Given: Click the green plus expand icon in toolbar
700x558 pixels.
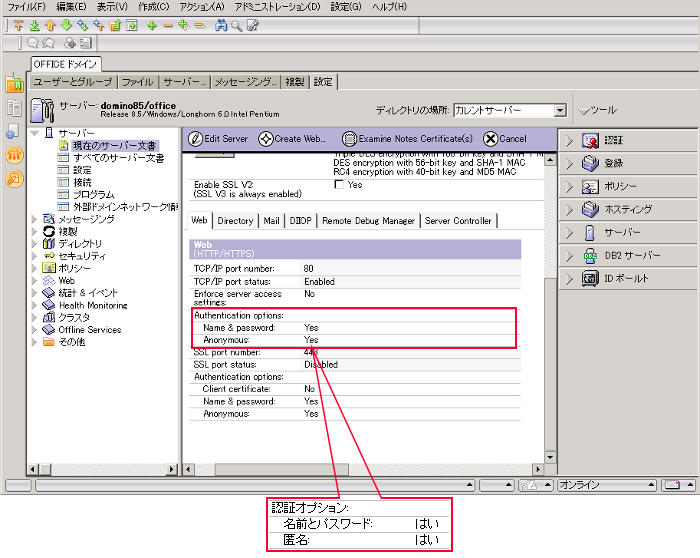Looking at the screenshot, I should 151,25.
